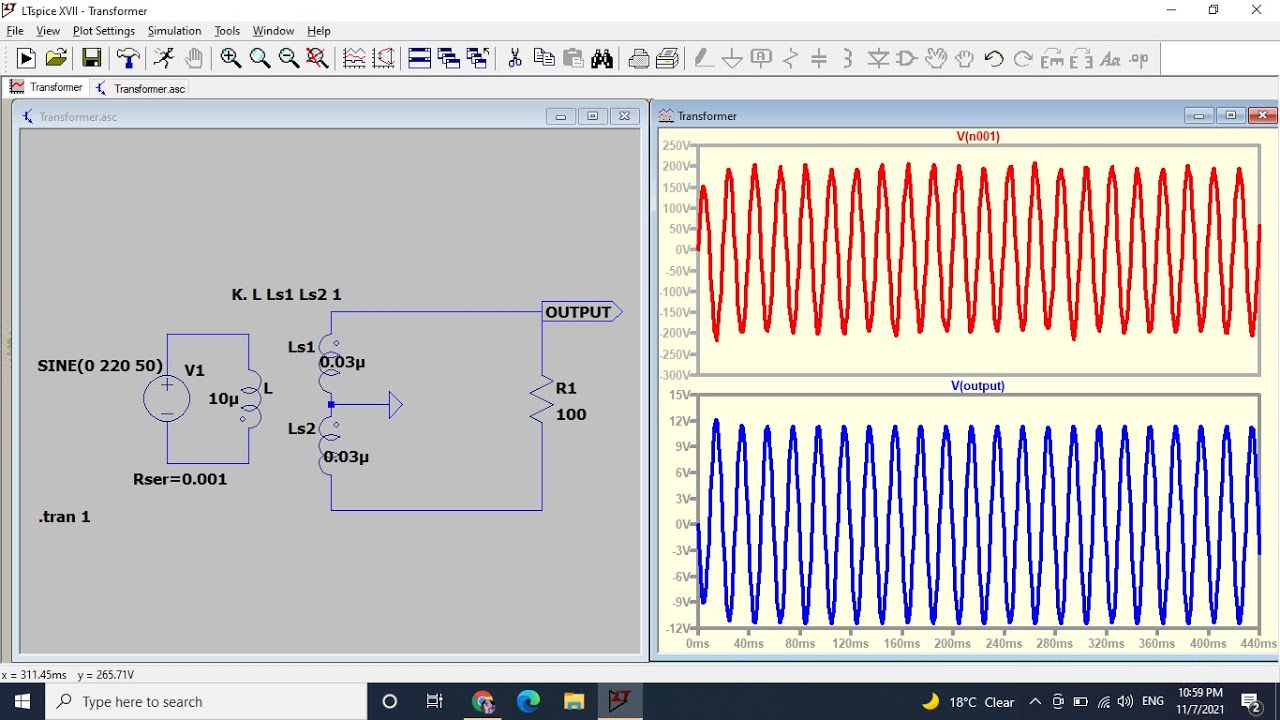This screenshot has height=720, width=1280.
Task: Open the Control Panel hammer icon
Action: click(x=127, y=58)
